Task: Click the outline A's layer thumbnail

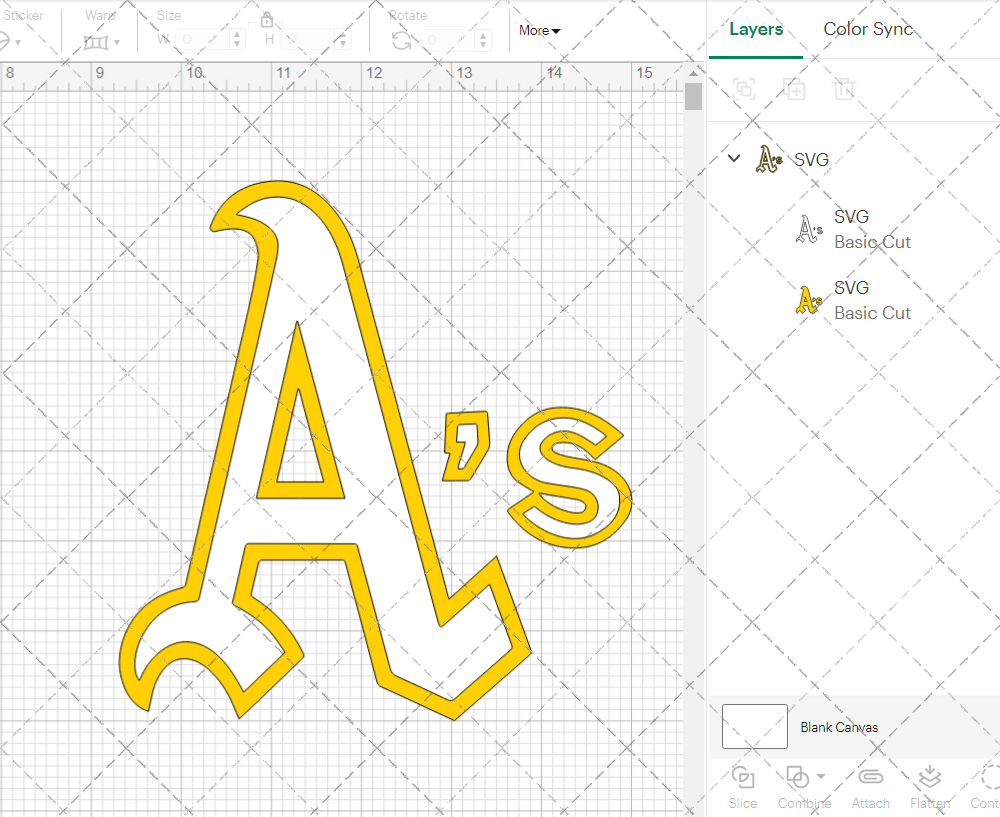Action: pyautogui.click(x=809, y=230)
